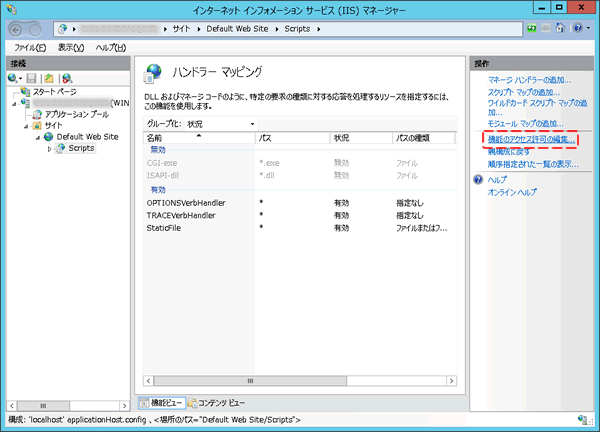Select the OPTIONSVerbHandler row
Screen dimensions: 600x432
point(300,203)
